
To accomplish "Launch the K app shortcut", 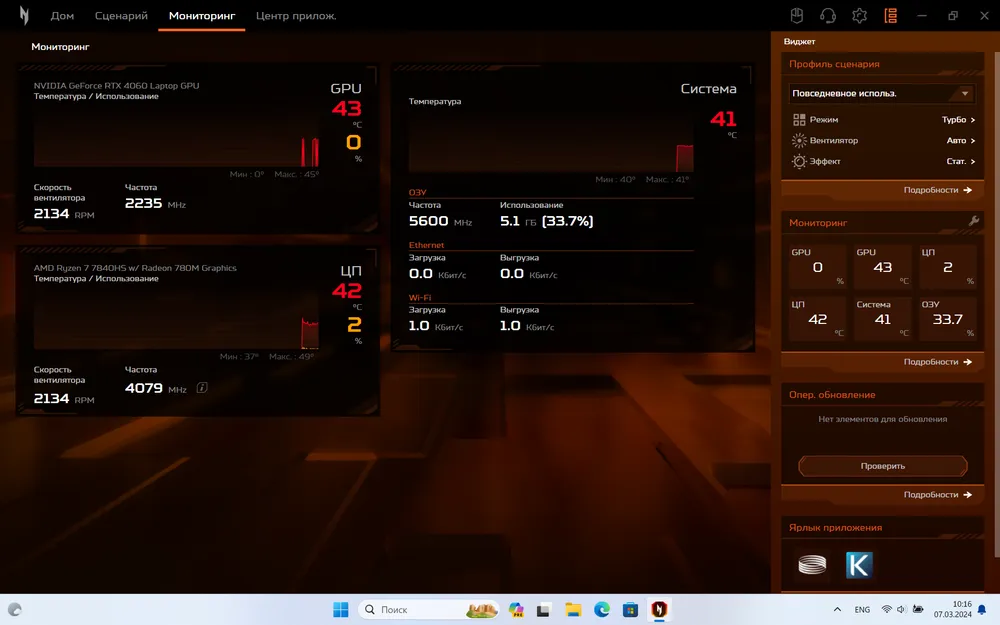I will pos(859,564).
